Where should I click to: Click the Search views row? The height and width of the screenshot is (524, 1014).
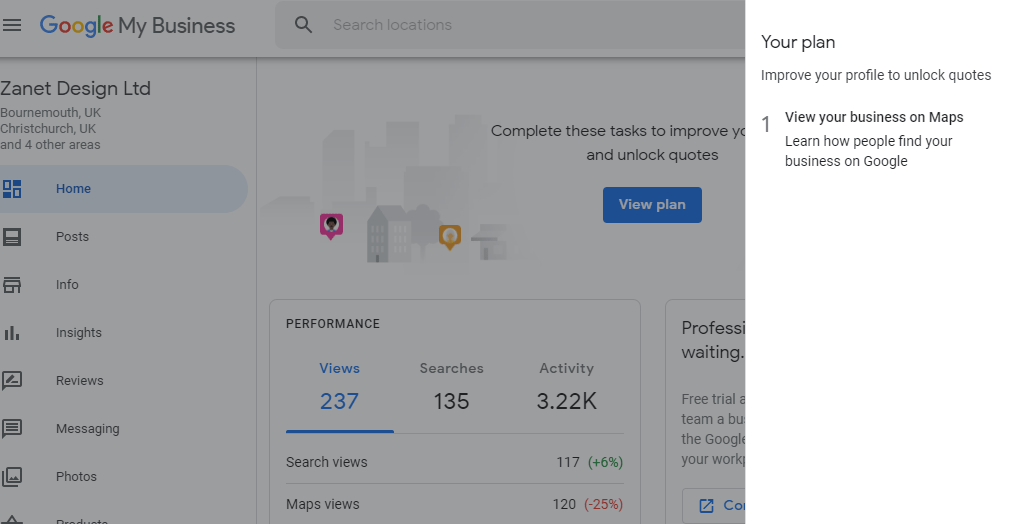454,462
